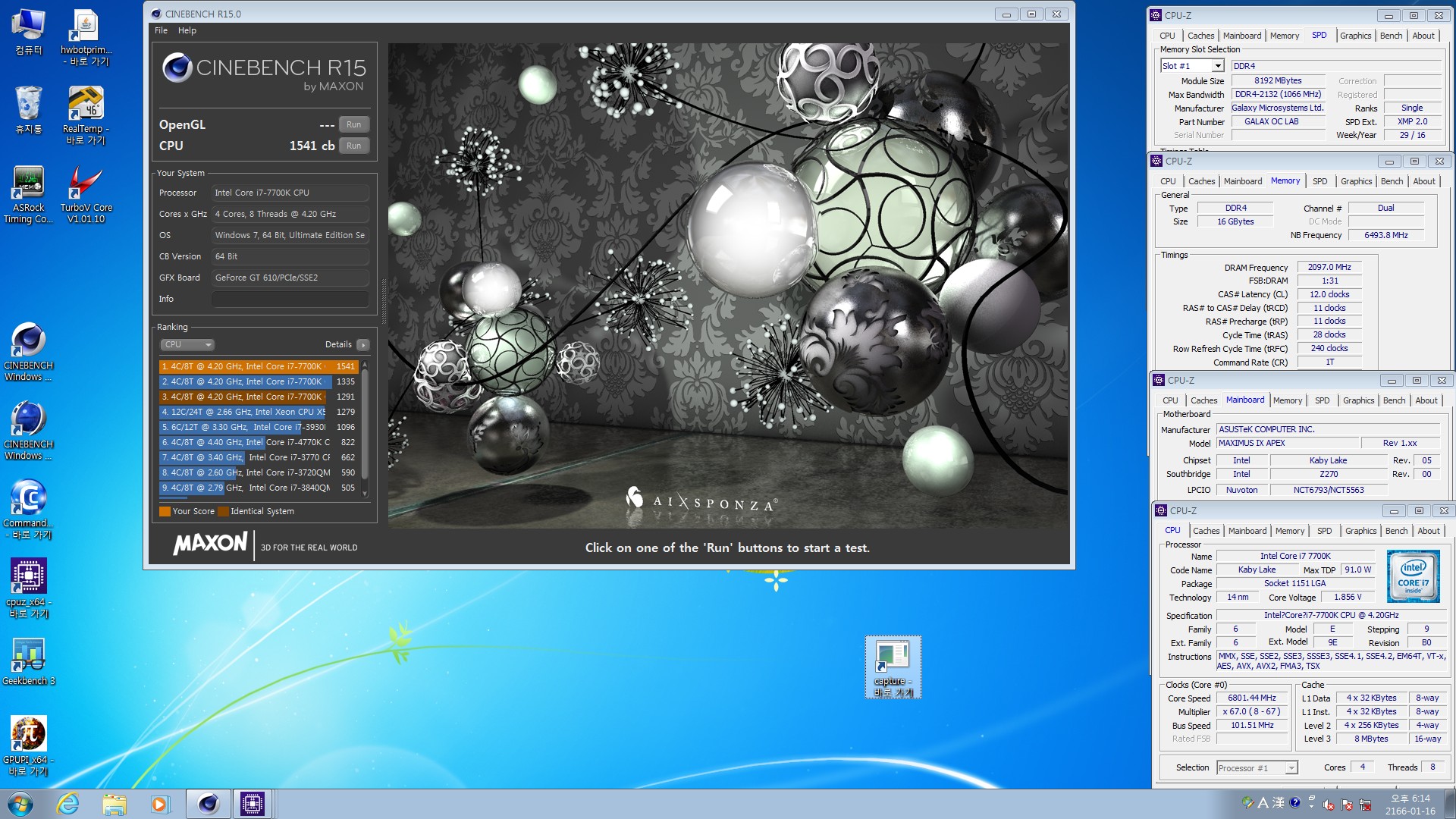Open the CPU ranking filter dropdown
The width and height of the screenshot is (1456, 819).
(x=187, y=344)
